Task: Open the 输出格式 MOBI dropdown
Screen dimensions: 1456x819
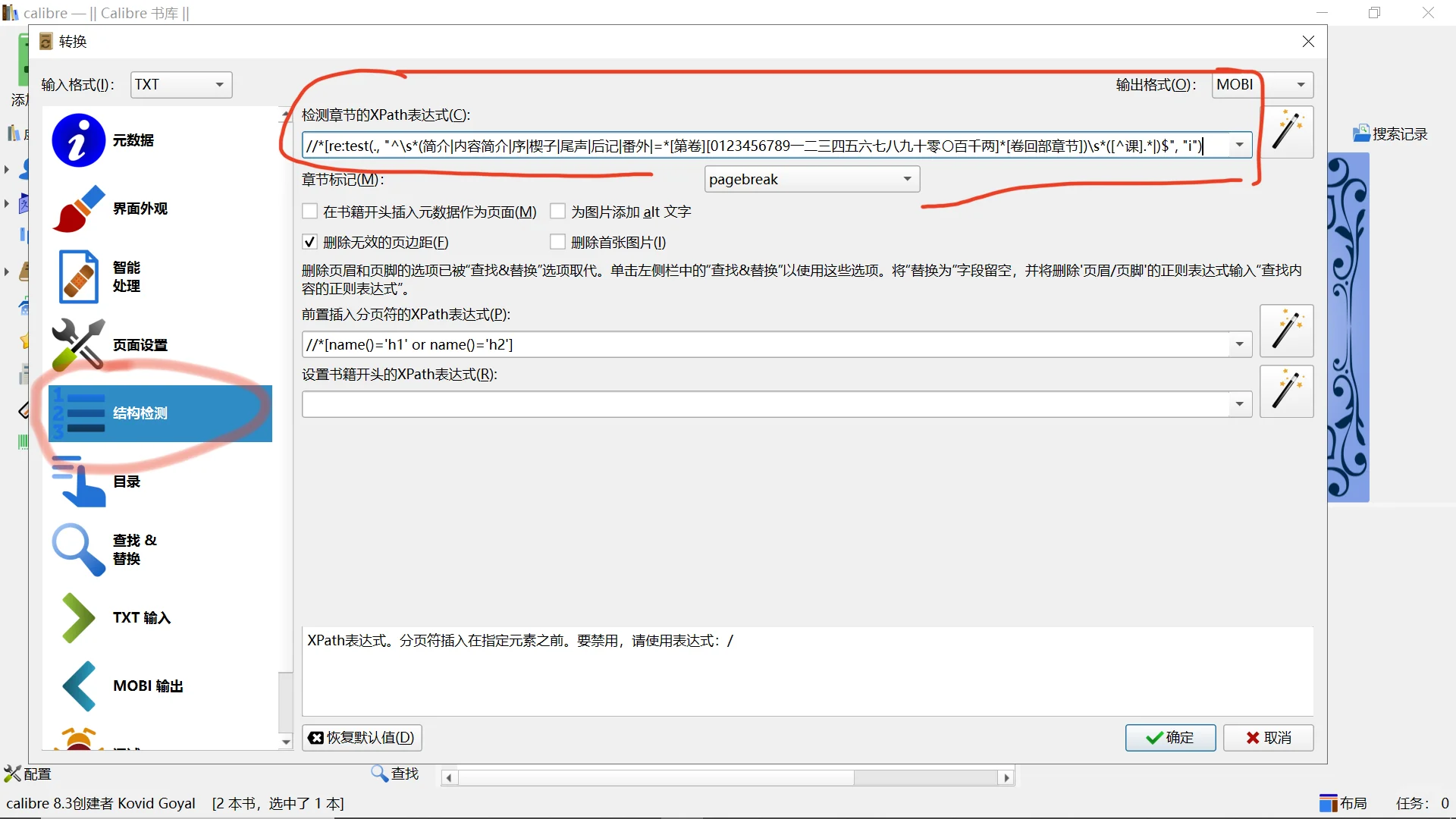Action: pyautogui.click(x=1263, y=85)
